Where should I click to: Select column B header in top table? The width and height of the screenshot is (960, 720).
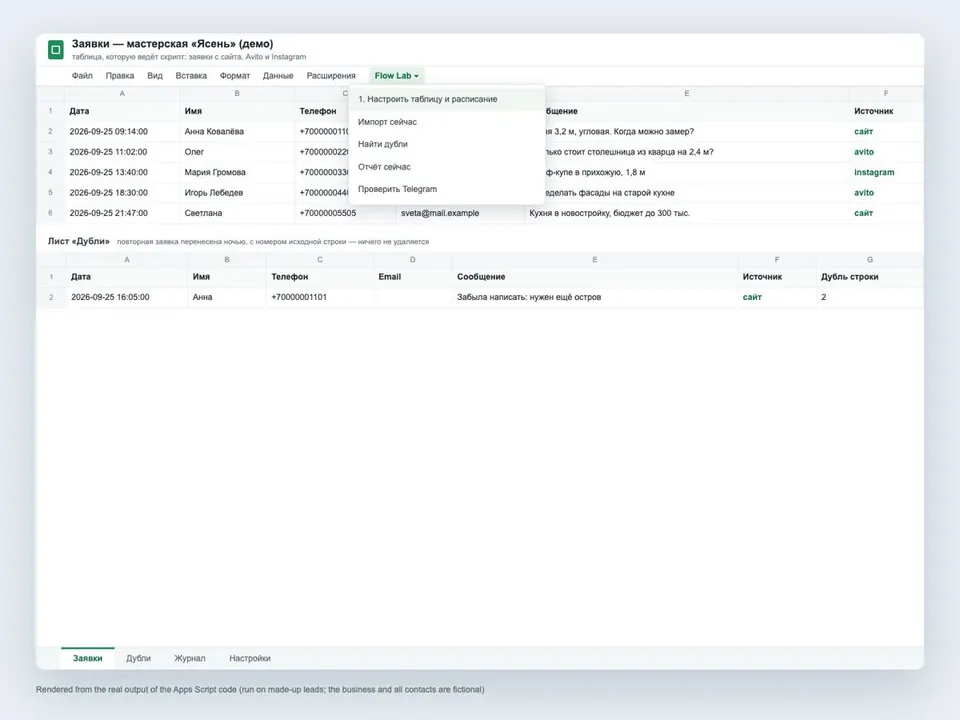[x=237, y=94]
